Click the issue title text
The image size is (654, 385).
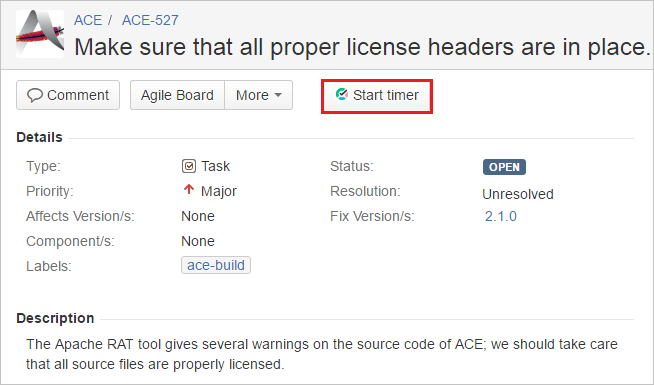click(362, 47)
